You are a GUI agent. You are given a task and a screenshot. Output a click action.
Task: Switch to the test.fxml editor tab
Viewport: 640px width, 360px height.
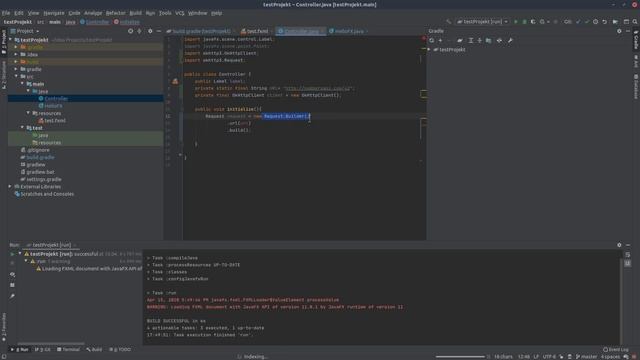click(x=256, y=31)
